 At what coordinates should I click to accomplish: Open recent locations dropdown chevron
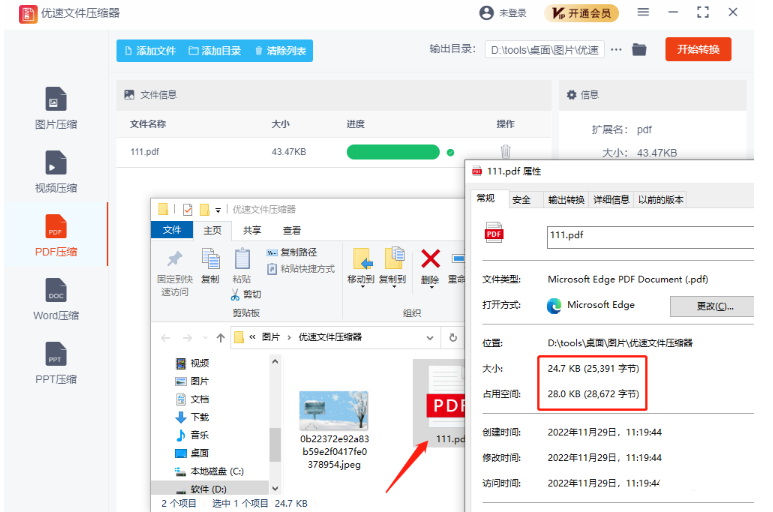click(205, 338)
